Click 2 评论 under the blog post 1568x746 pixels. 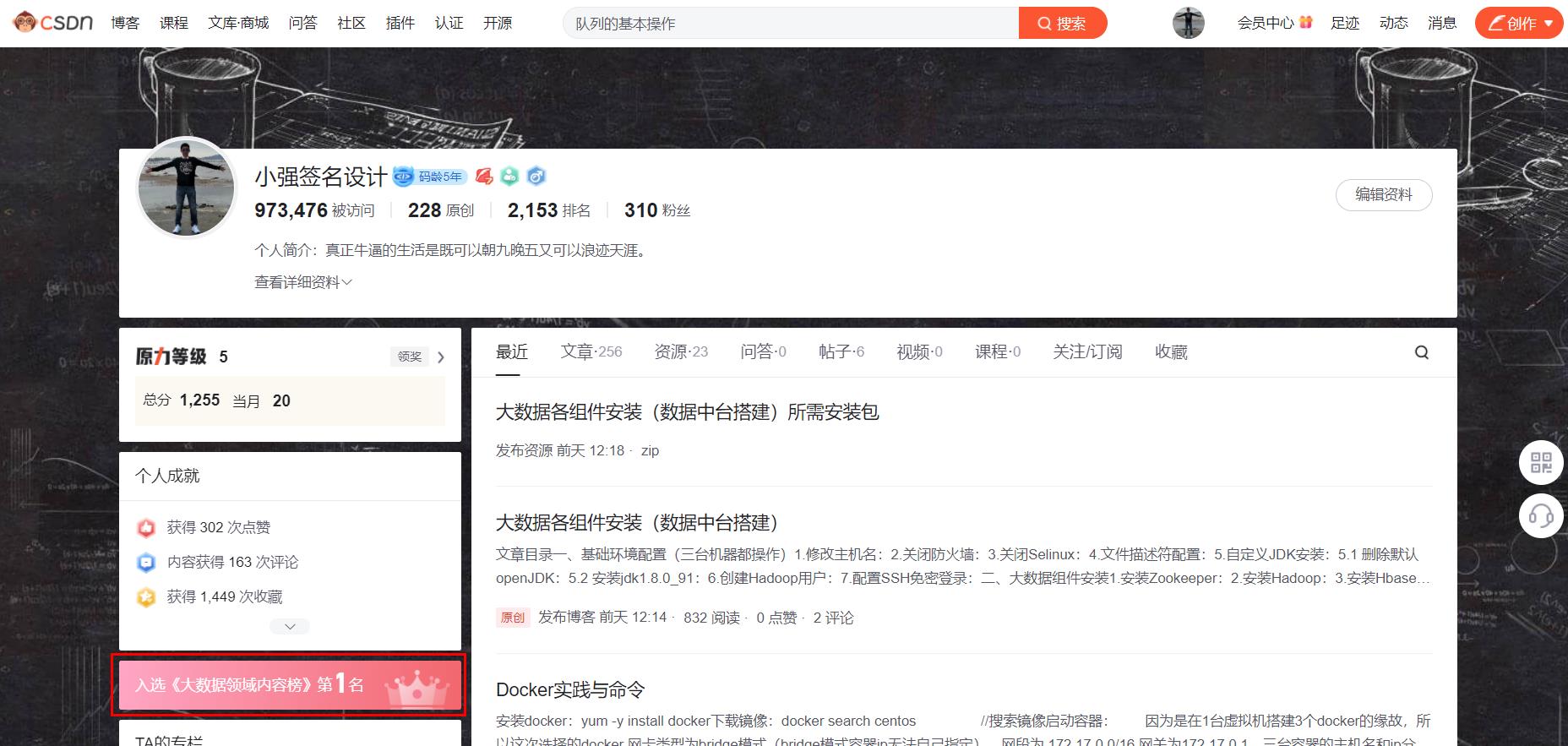click(833, 618)
